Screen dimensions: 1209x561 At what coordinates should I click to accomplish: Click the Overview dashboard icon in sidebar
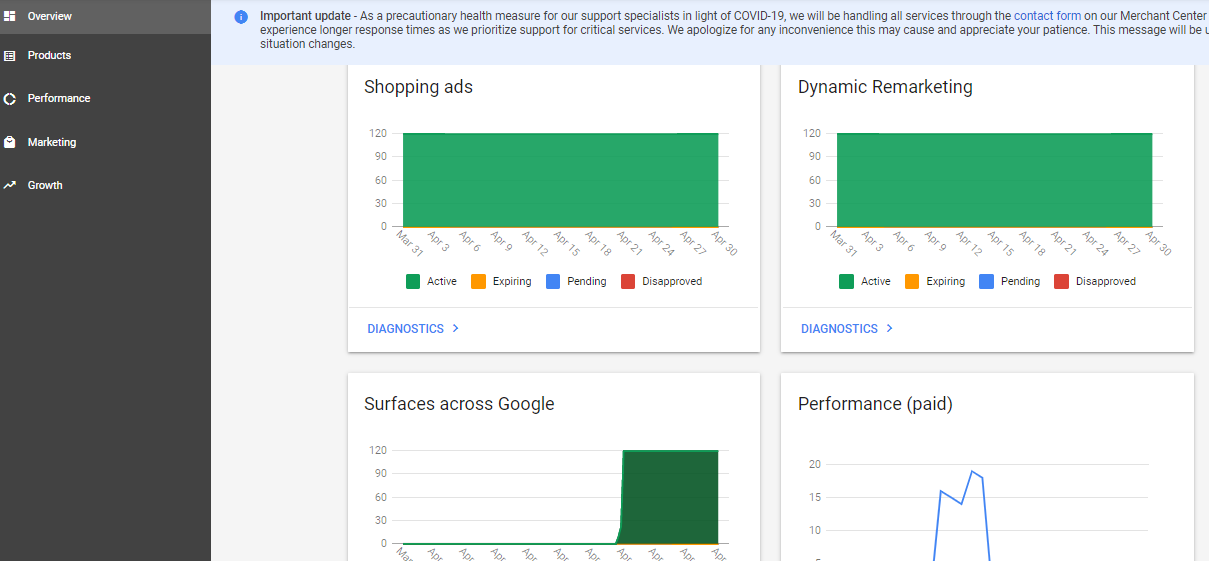10,16
